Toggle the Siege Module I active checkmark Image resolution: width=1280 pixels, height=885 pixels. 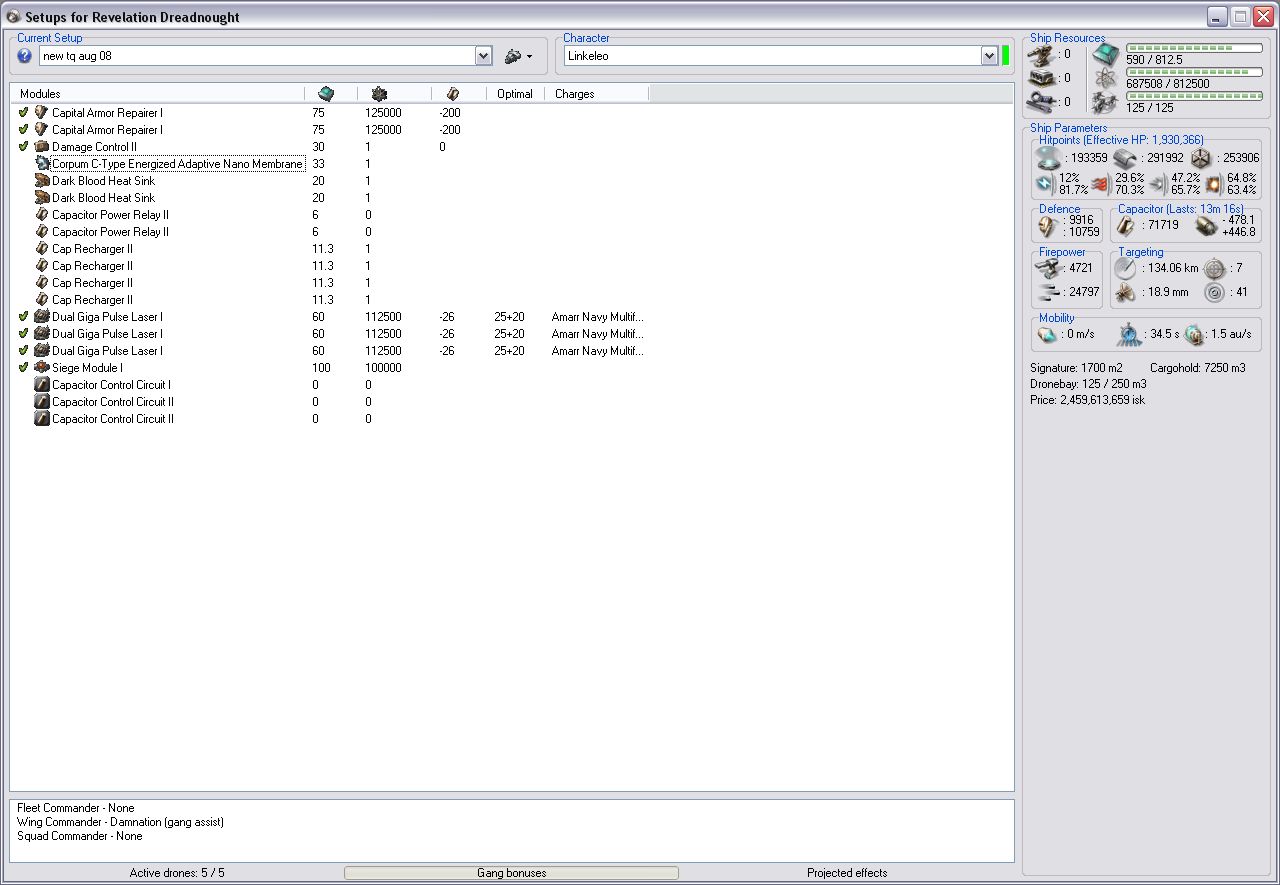click(23, 368)
